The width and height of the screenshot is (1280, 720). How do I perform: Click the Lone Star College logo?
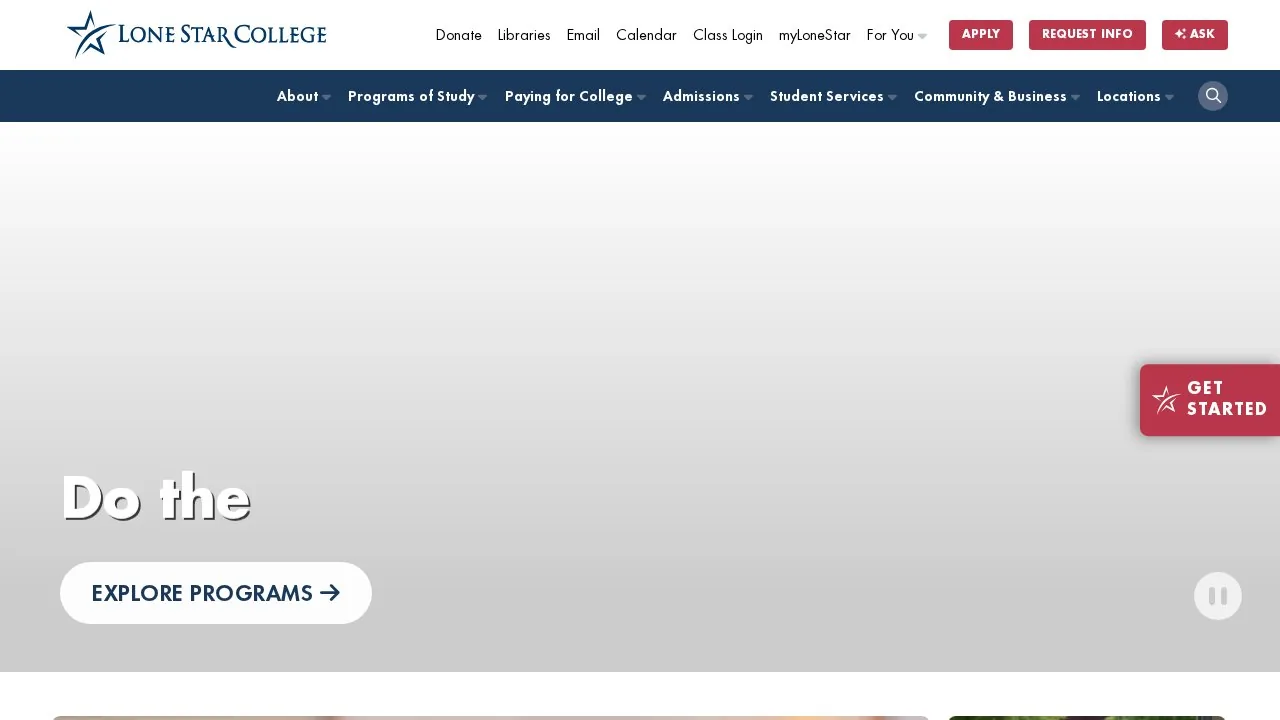point(197,34)
